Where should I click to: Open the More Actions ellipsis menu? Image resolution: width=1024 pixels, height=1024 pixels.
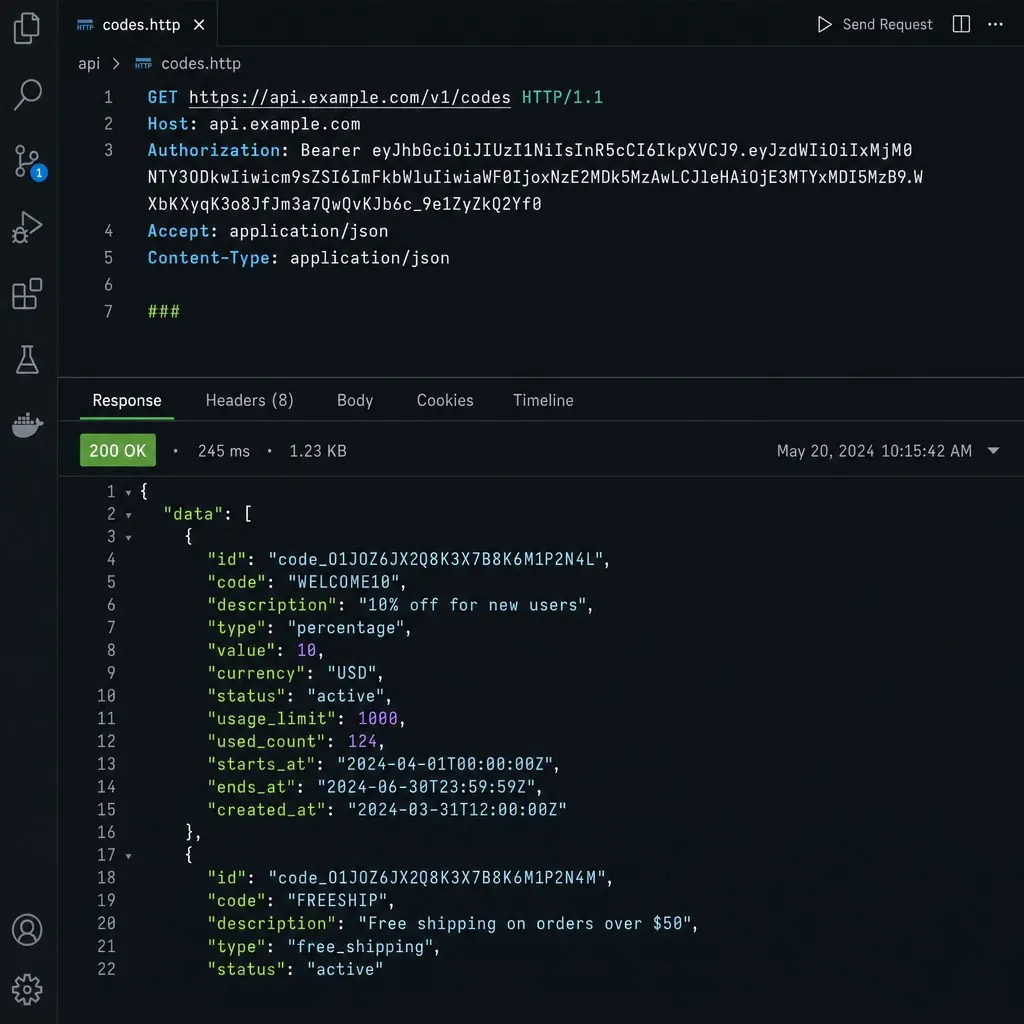click(995, 24)
